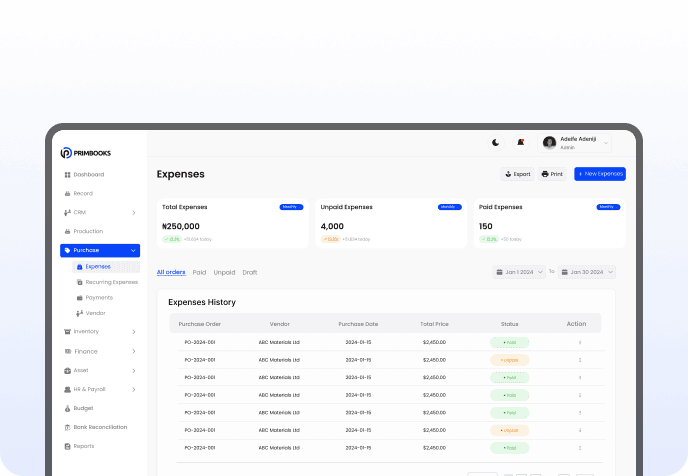Image resolution: width=688 pixels, height=476 pixels.
Task: Switch to the Unpaid tab
Action: (224, 272)
